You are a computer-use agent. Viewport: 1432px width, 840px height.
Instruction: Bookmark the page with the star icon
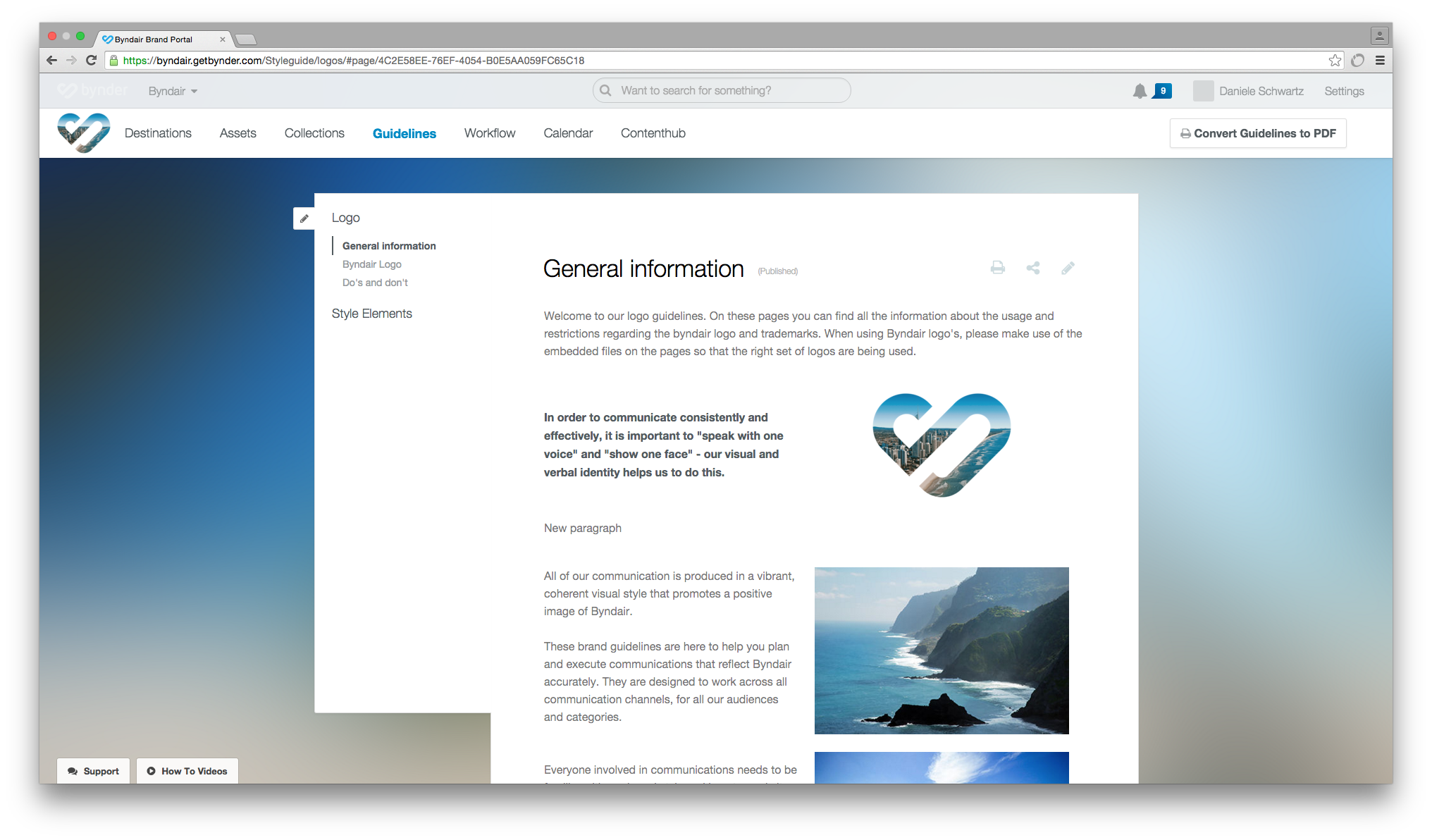coord(1335,61)
